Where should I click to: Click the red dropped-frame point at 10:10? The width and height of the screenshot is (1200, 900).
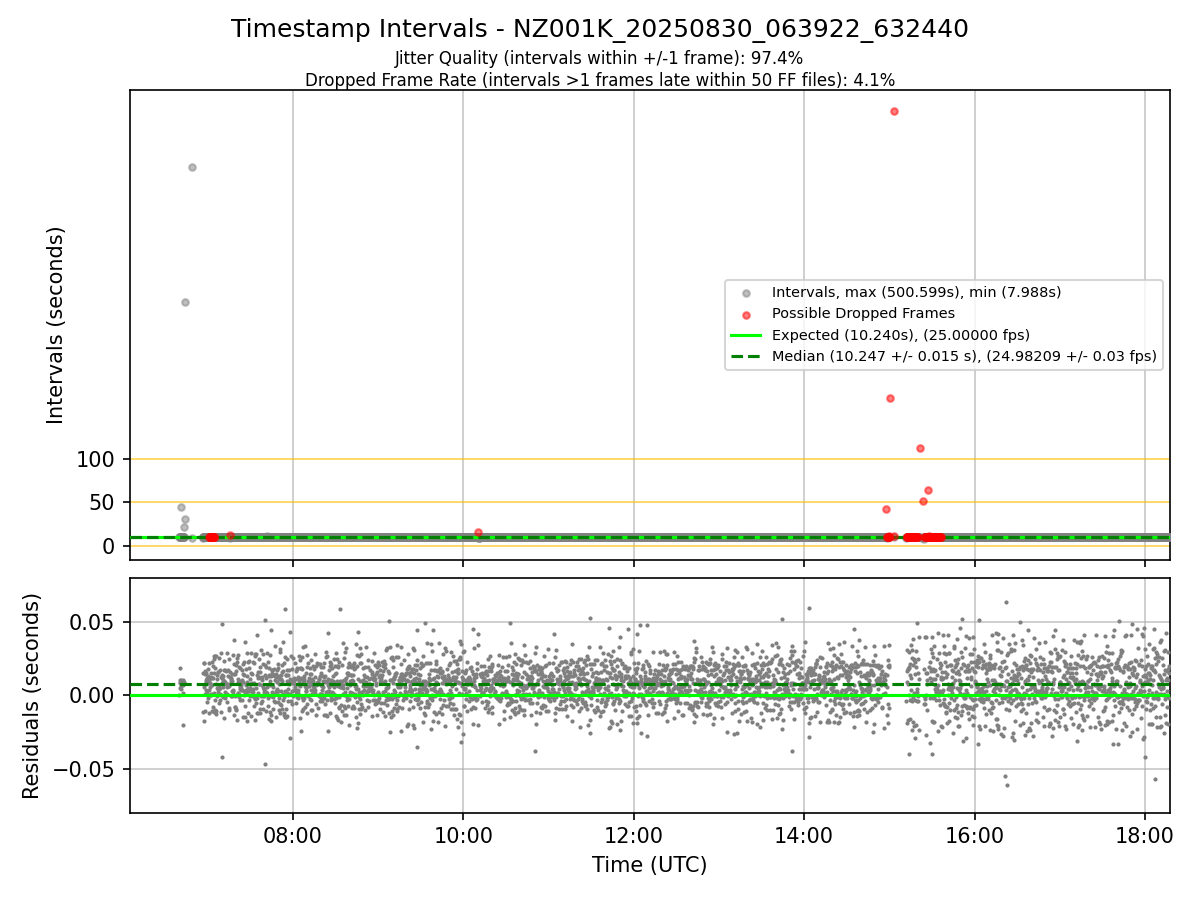tap(478, 532)
